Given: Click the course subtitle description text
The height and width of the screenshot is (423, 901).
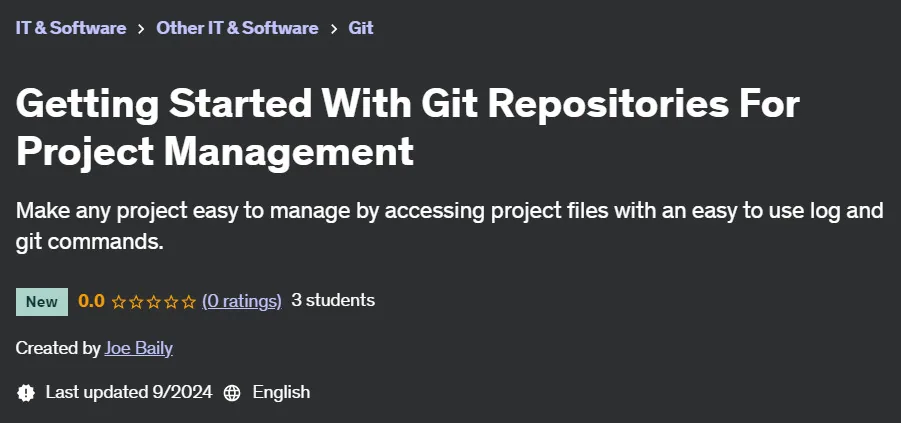Looking at the screenshot, I should [449, 226].
